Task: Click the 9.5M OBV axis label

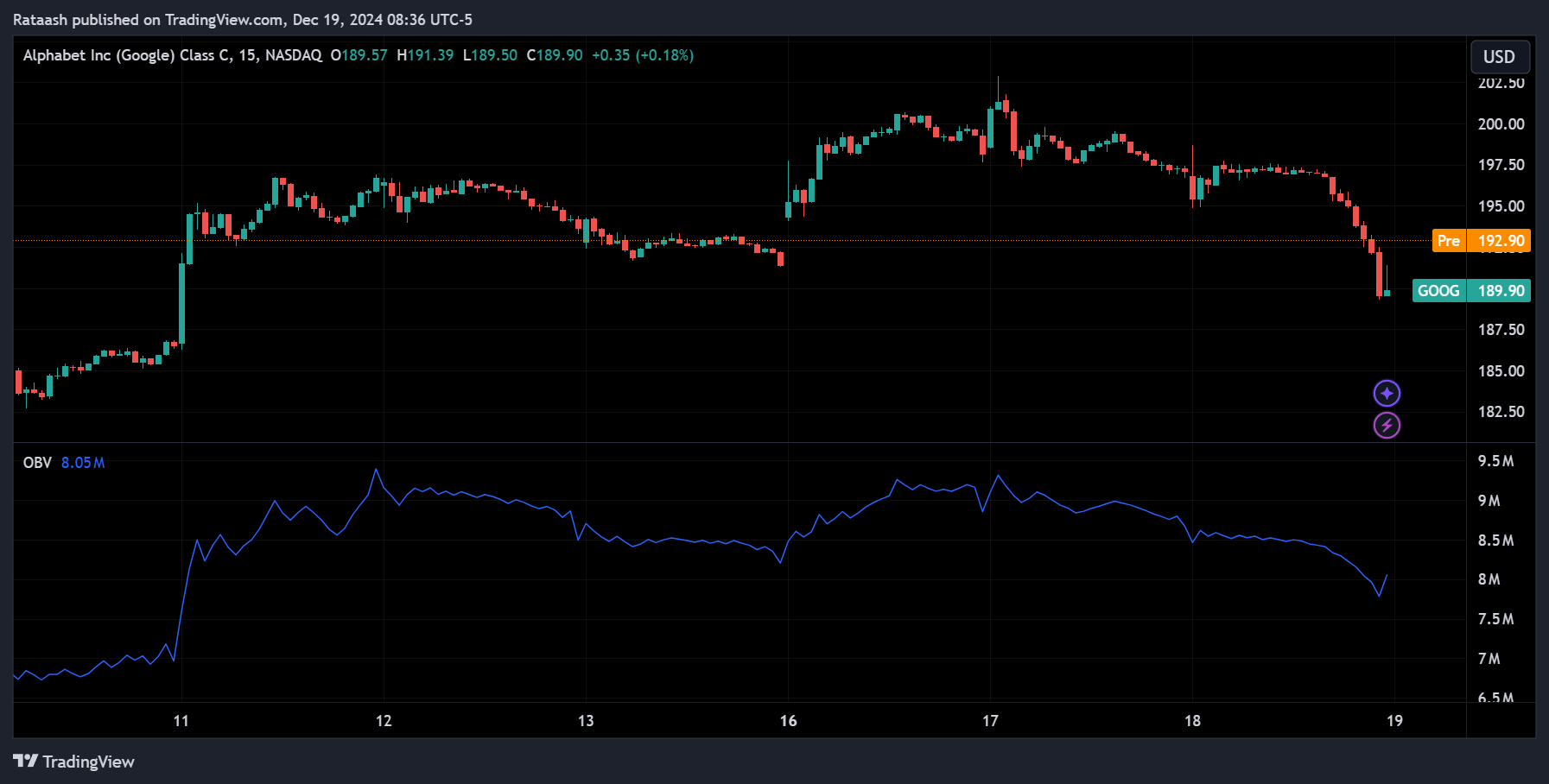Action: (x=1495, y=461)
